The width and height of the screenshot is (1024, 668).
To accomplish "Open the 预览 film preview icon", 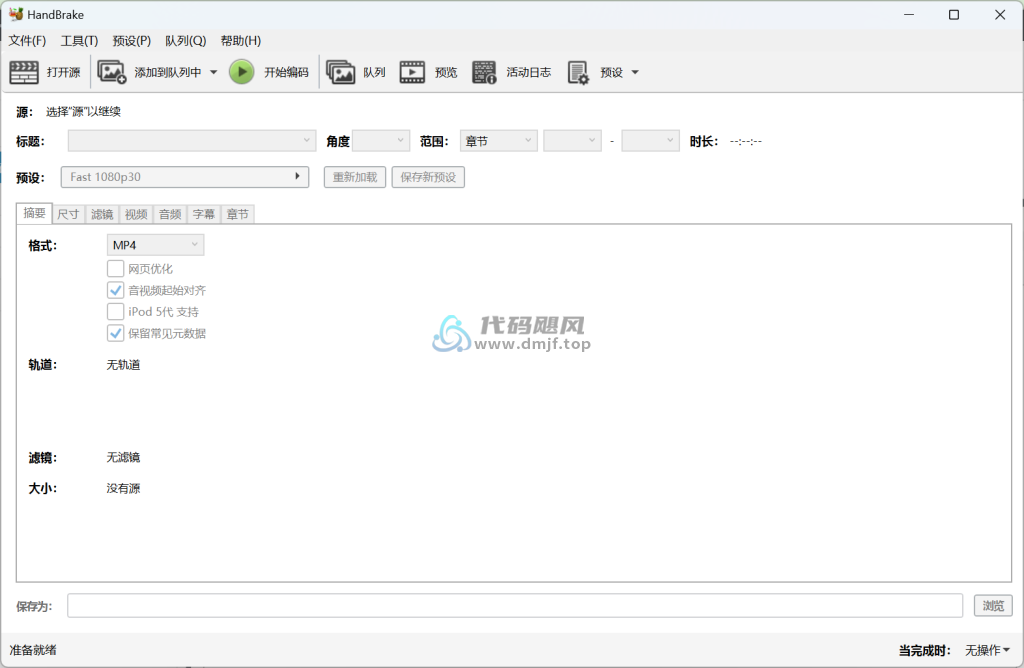I will click(412, 72).
